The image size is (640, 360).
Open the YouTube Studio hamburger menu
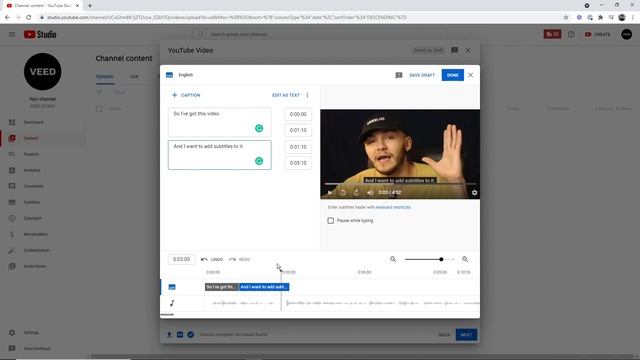point(12,34)
